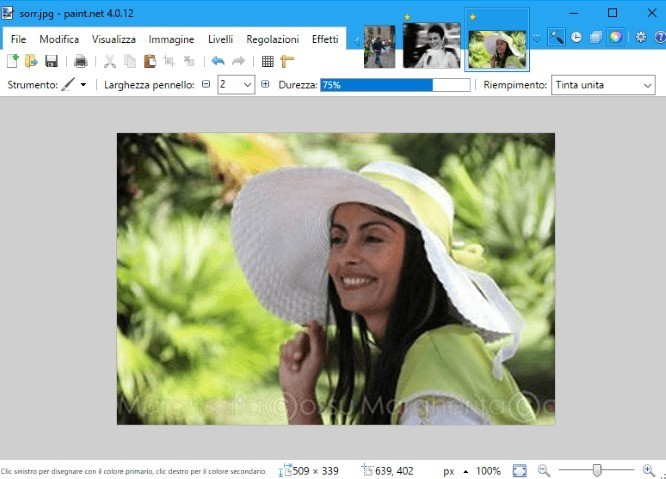The height and width of the screenshot is (479, 666).
Task: Decrease brush width with the minus button
Action: tap(206, 85)
